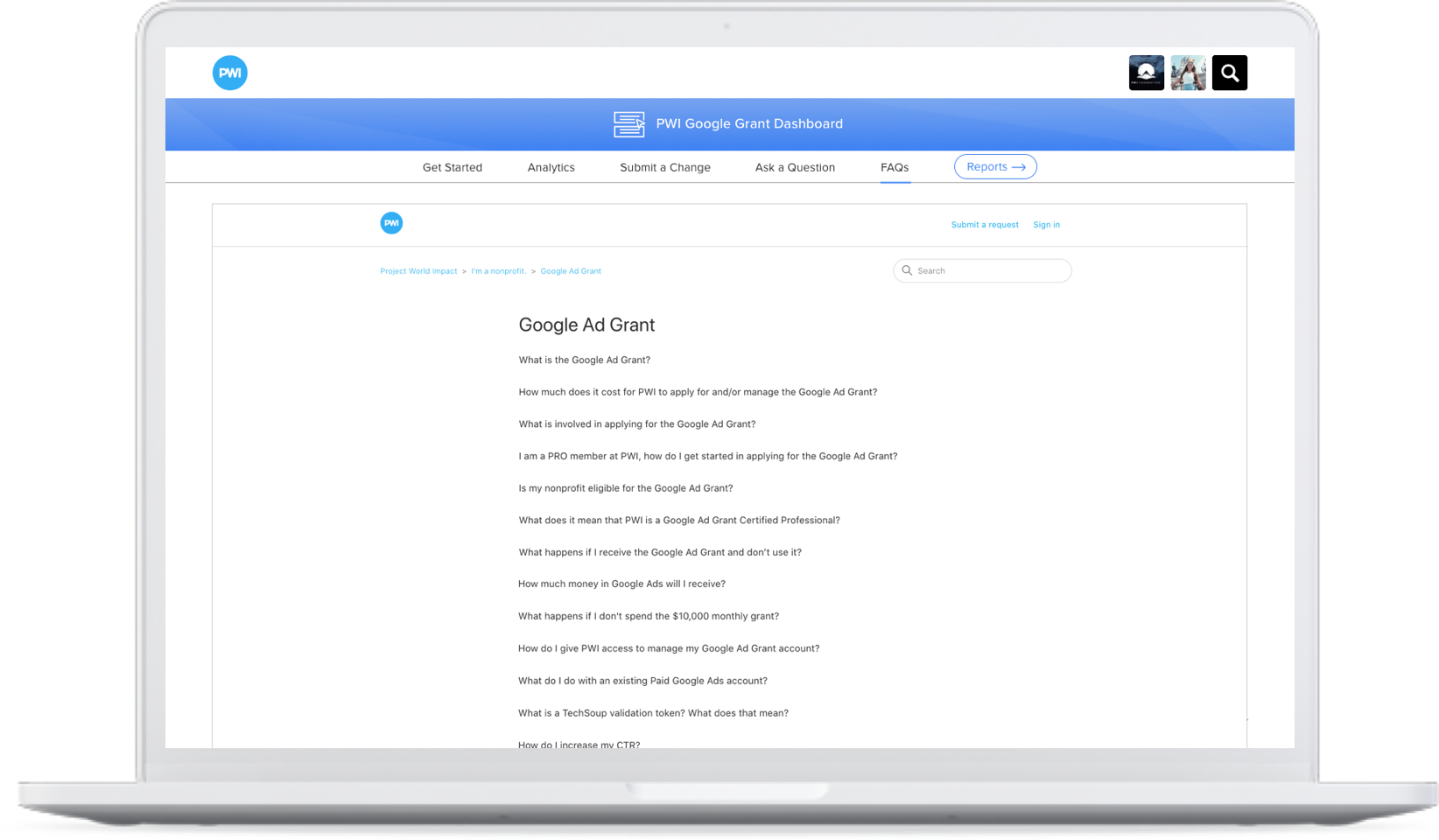The image size is (1439, 840).
Task: Open the Certified Professional question article
Action: (678, 520)
